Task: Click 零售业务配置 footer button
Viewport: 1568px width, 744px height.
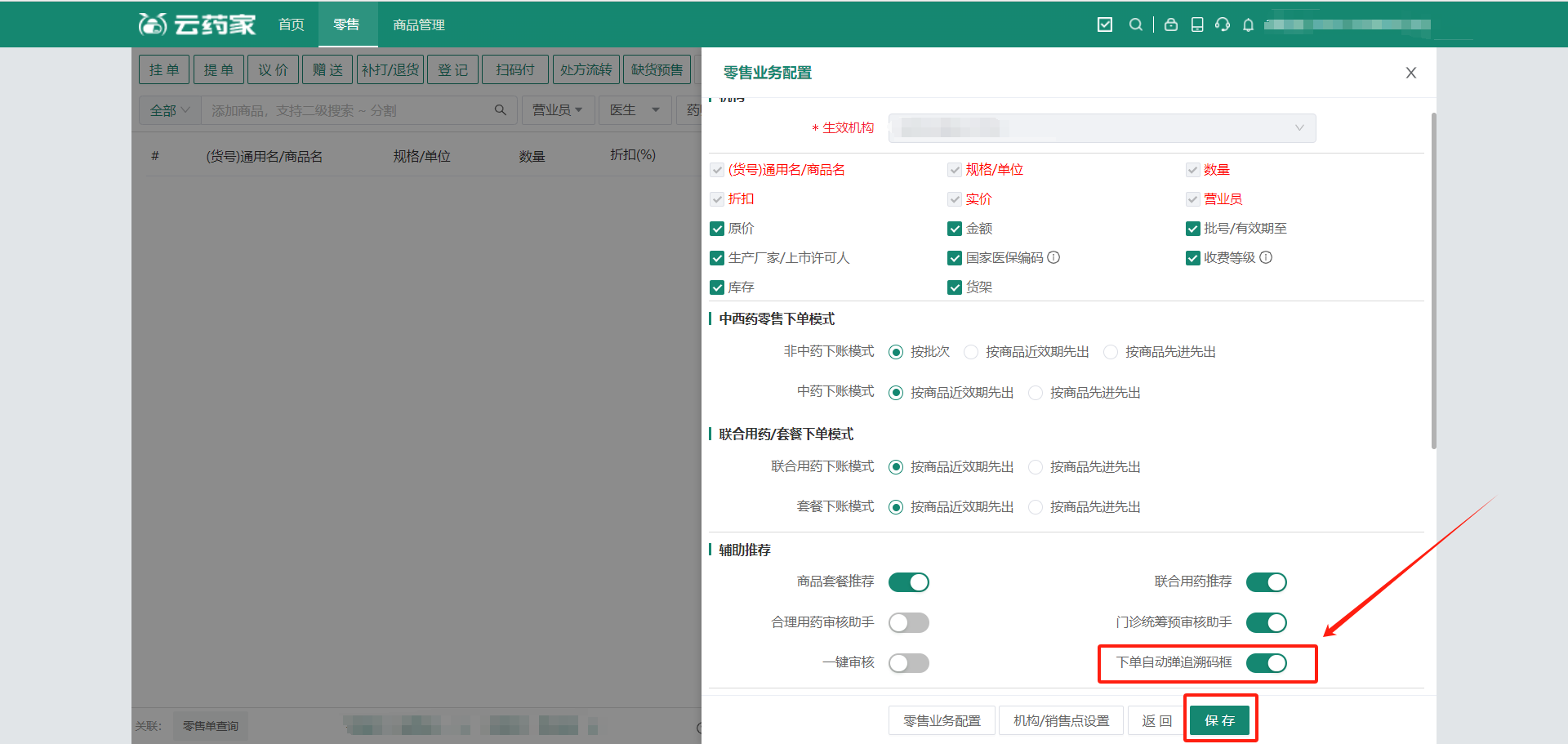Action: (x=942, y=720)
